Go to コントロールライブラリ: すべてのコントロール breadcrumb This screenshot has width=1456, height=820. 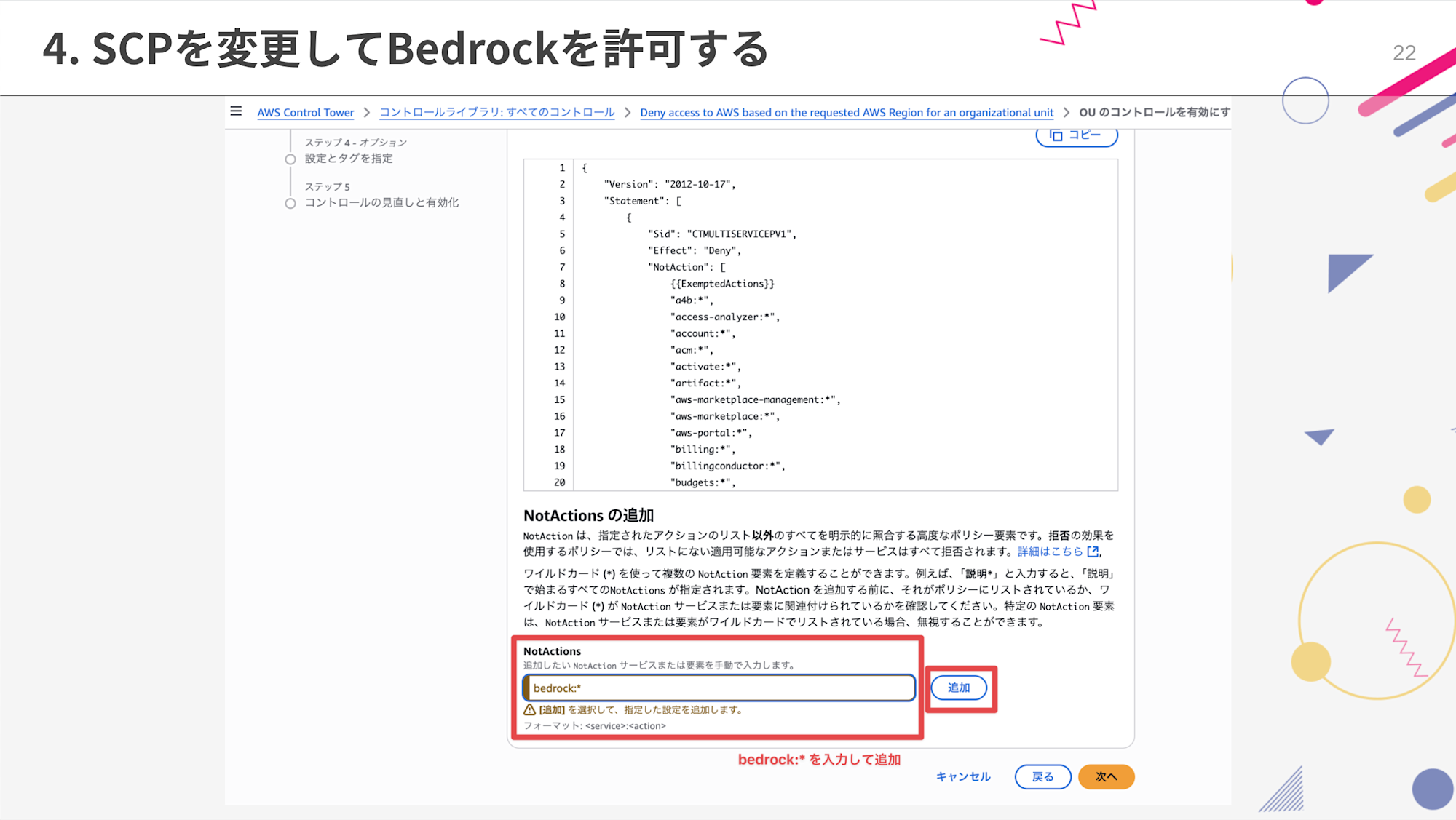pyautogui.click(x=497, y=112)
